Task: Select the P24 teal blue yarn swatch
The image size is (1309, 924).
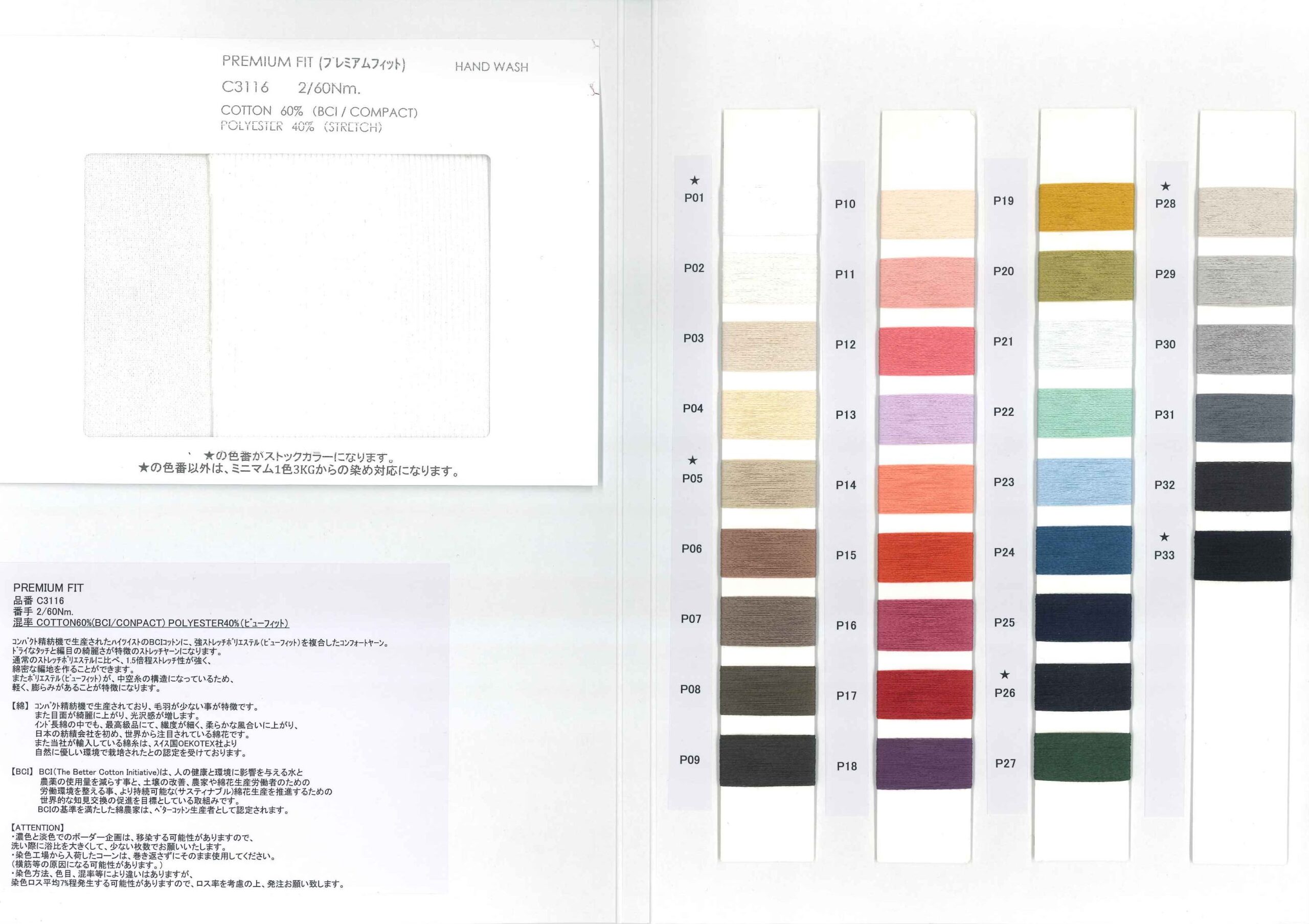Action: click(1085, 550)
